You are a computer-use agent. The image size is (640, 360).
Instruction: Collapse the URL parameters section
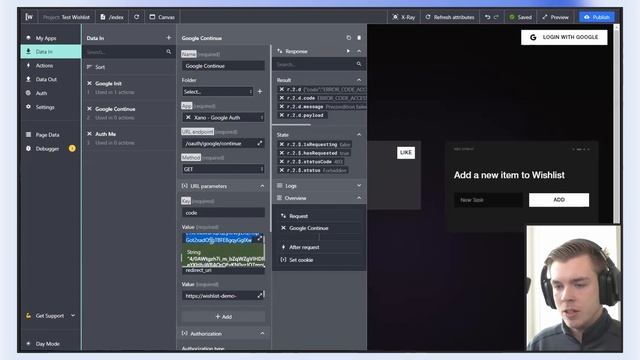[262, 186]
